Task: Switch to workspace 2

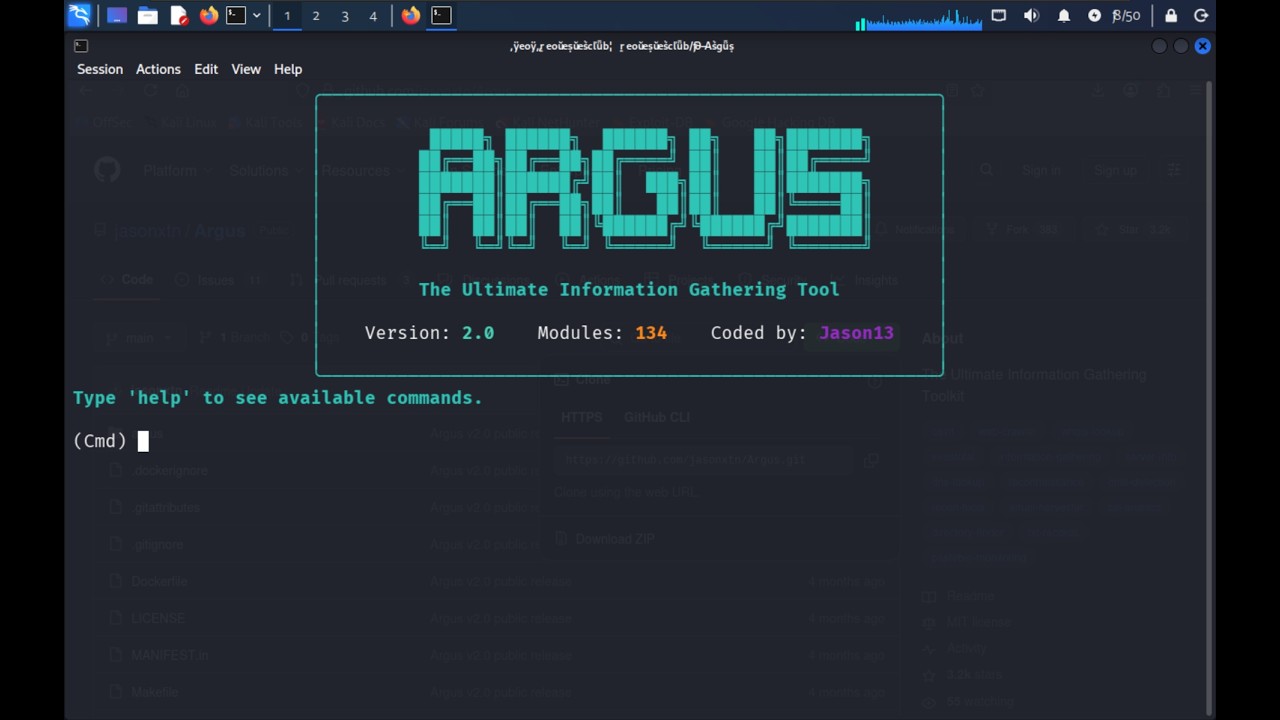Action: 316,15
